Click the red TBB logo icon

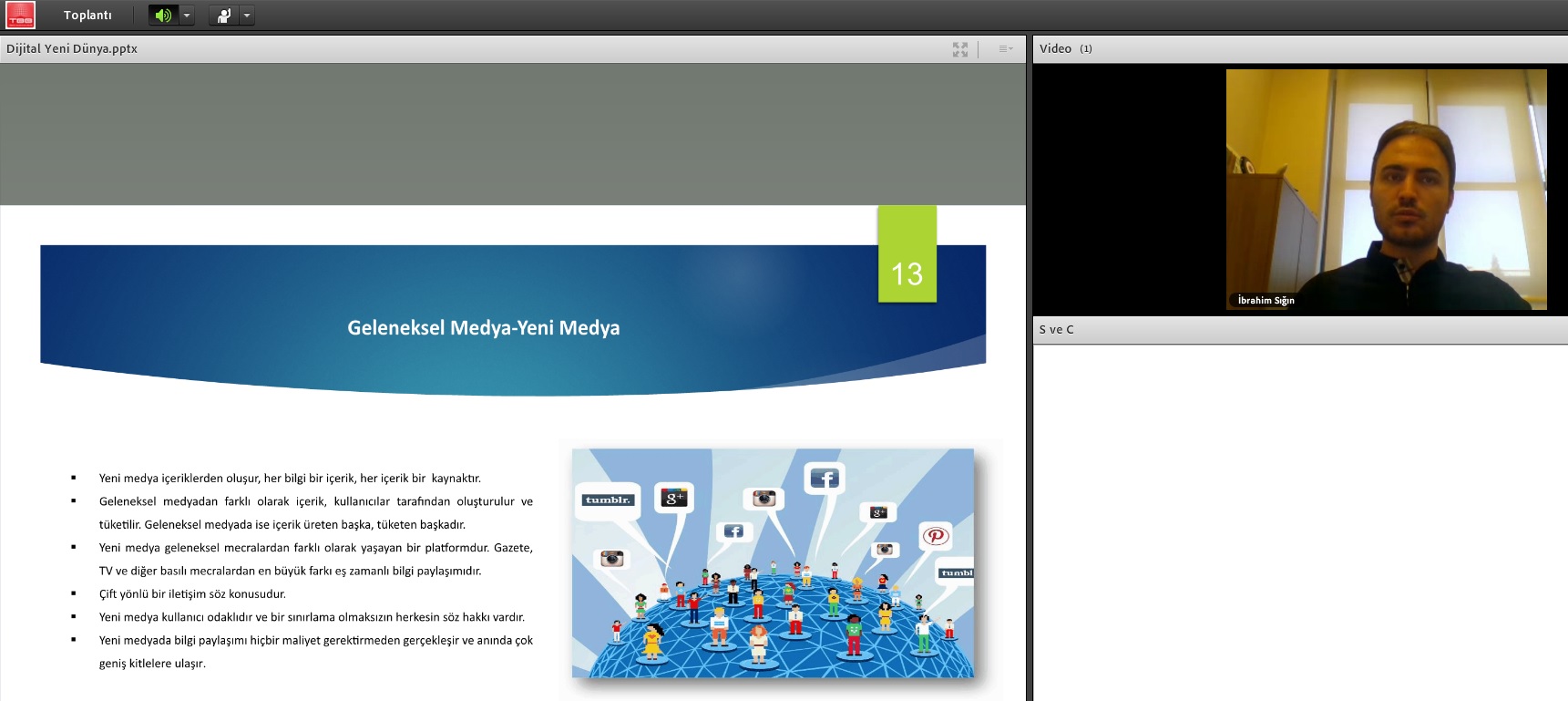(x=20, y=15)
